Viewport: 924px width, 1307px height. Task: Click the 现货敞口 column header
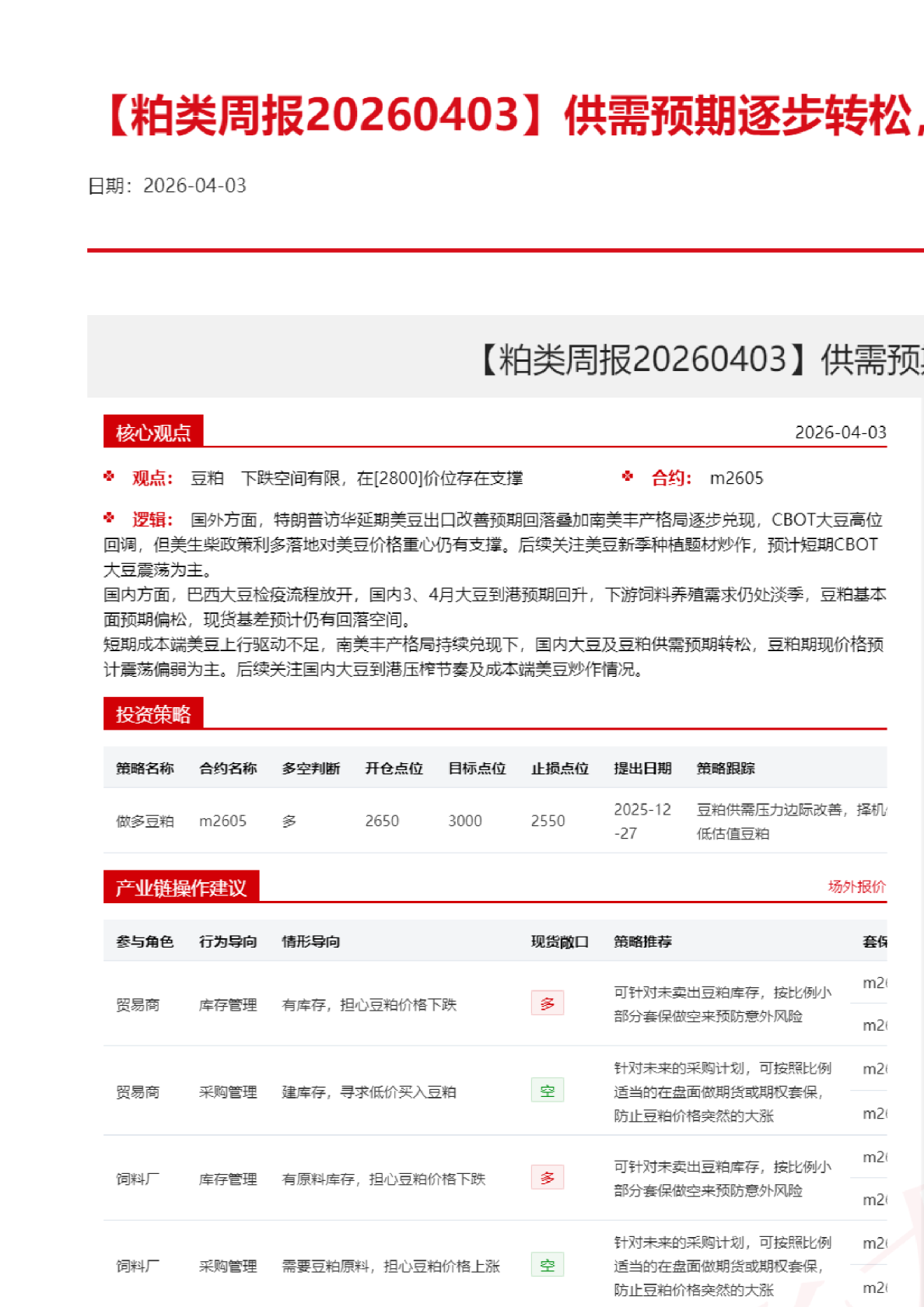[x=559, y=942]
